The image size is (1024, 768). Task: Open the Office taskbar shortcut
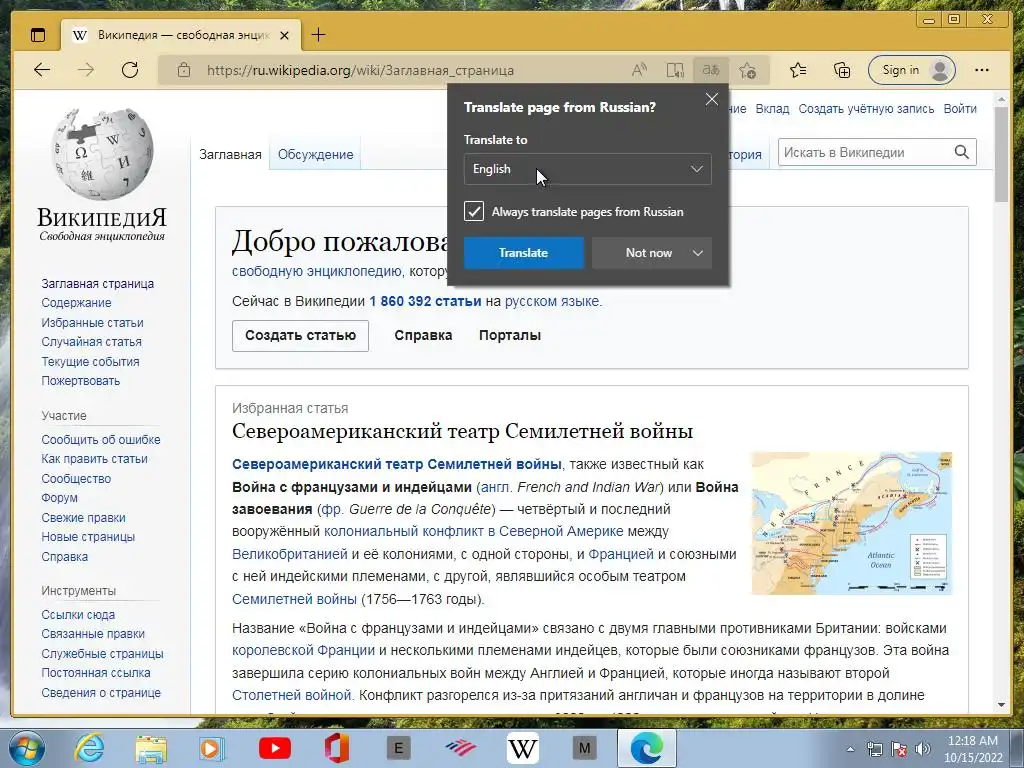(336, 748)
